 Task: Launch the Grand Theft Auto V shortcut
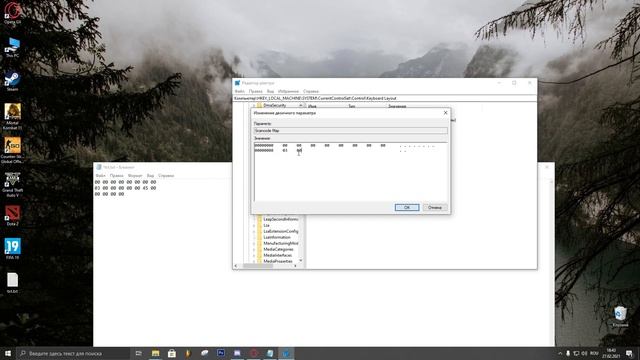pyautogui.click(x=13, y=184)
